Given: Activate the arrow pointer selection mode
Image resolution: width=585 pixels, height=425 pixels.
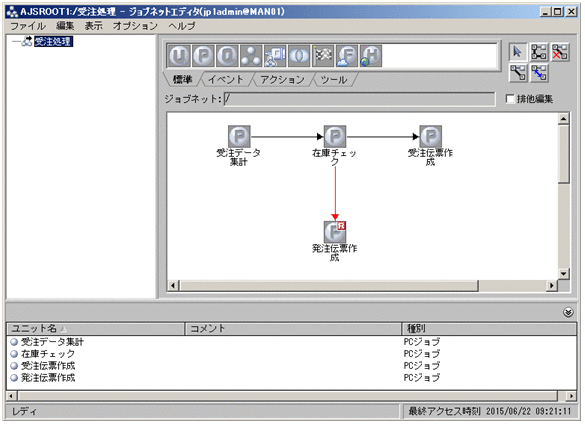Looking at the screenshot, I should [518, 52].
